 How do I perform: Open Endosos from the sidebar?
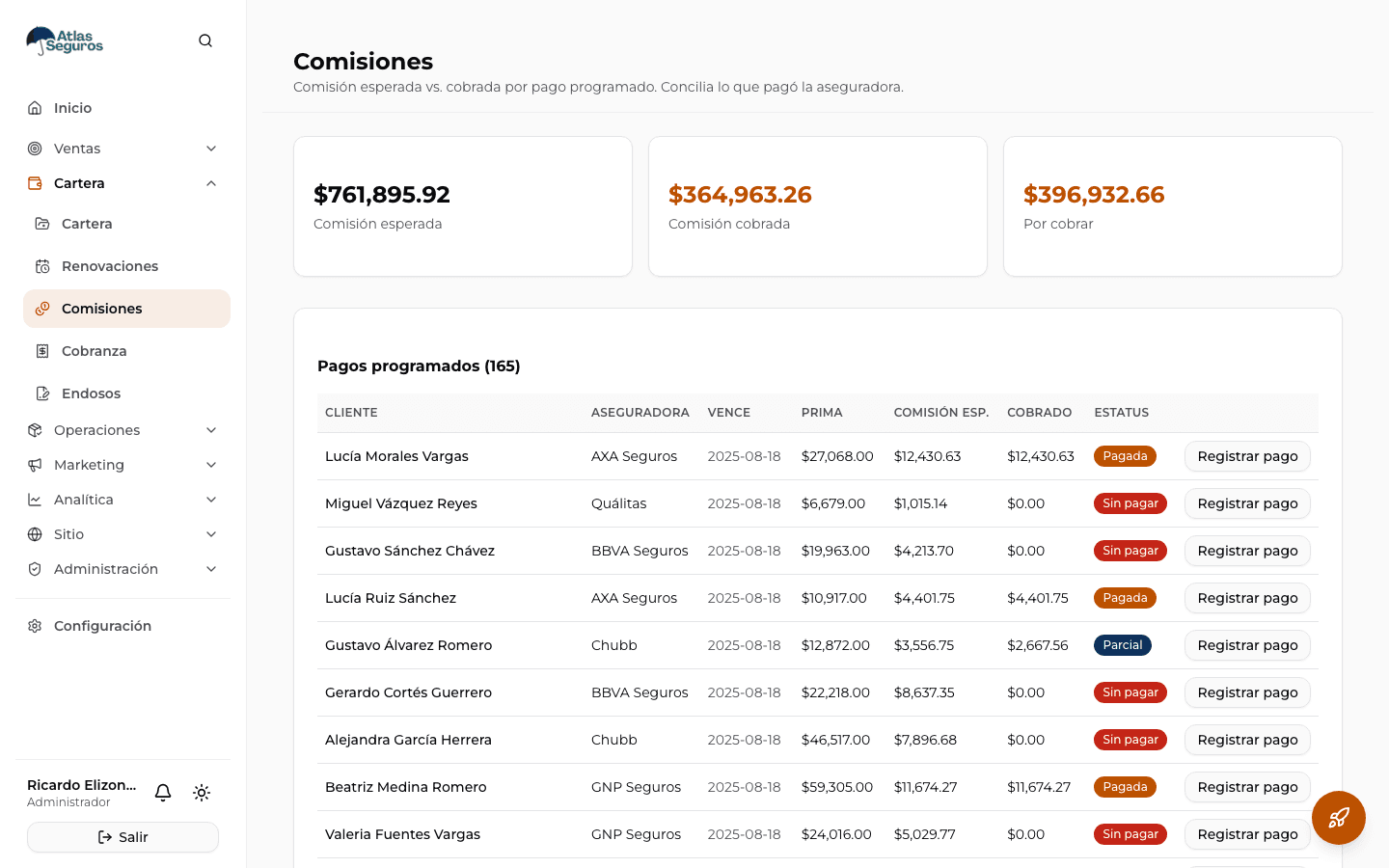click(126, 393)
